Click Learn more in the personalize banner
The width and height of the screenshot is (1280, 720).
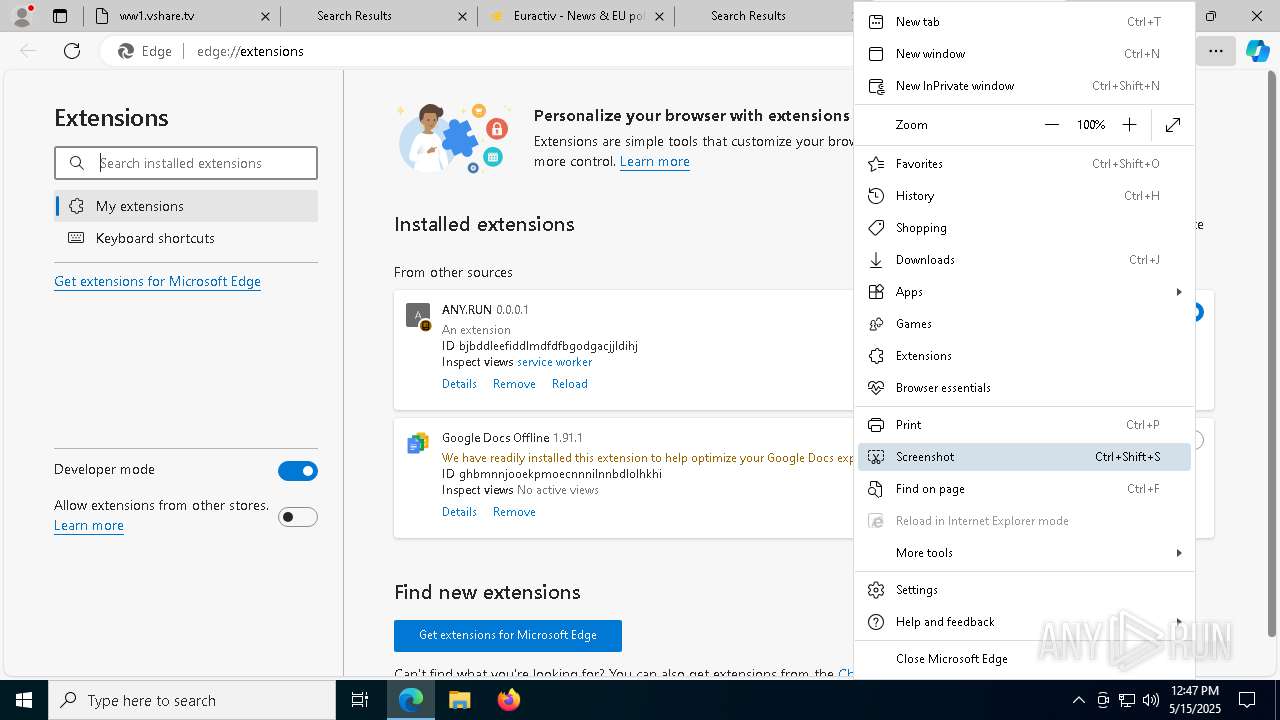655,162
